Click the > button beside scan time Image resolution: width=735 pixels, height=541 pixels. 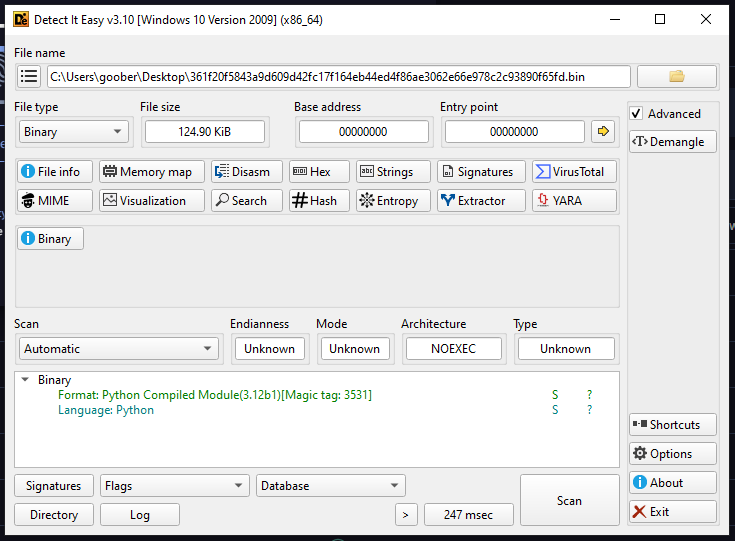click(x=406, y=515)
